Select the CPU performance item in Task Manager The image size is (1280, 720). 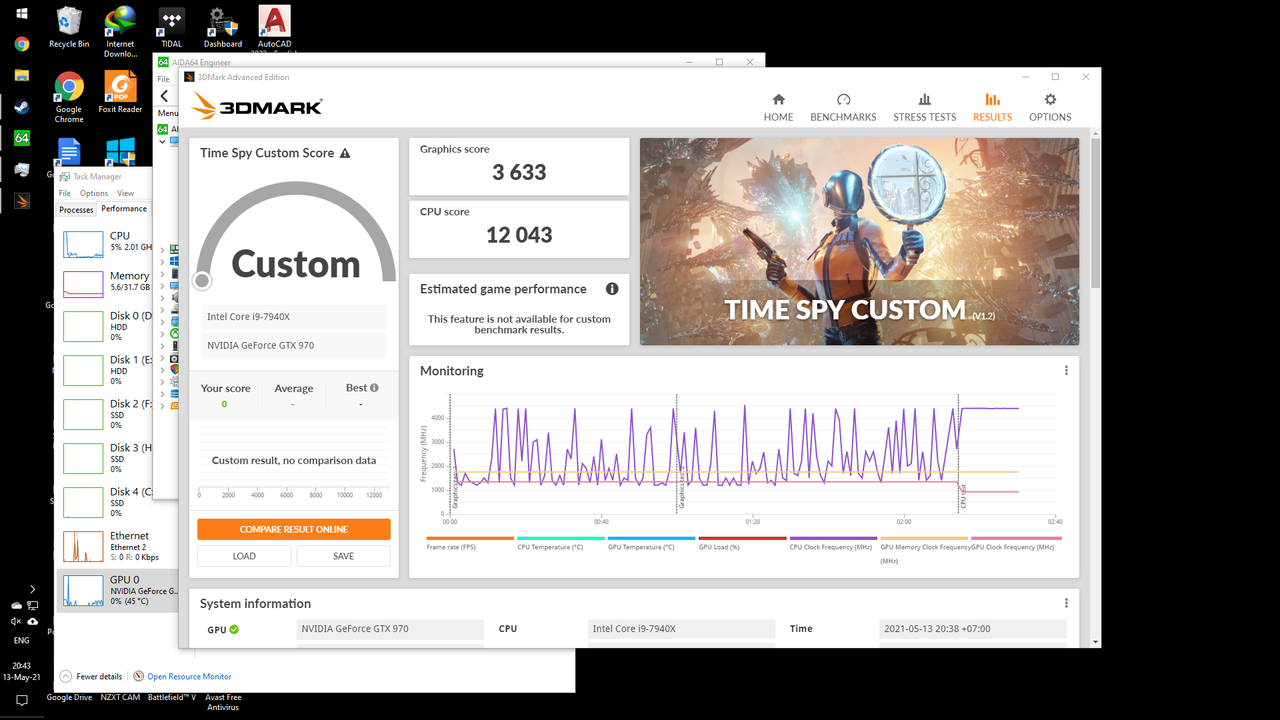(104, 242)
